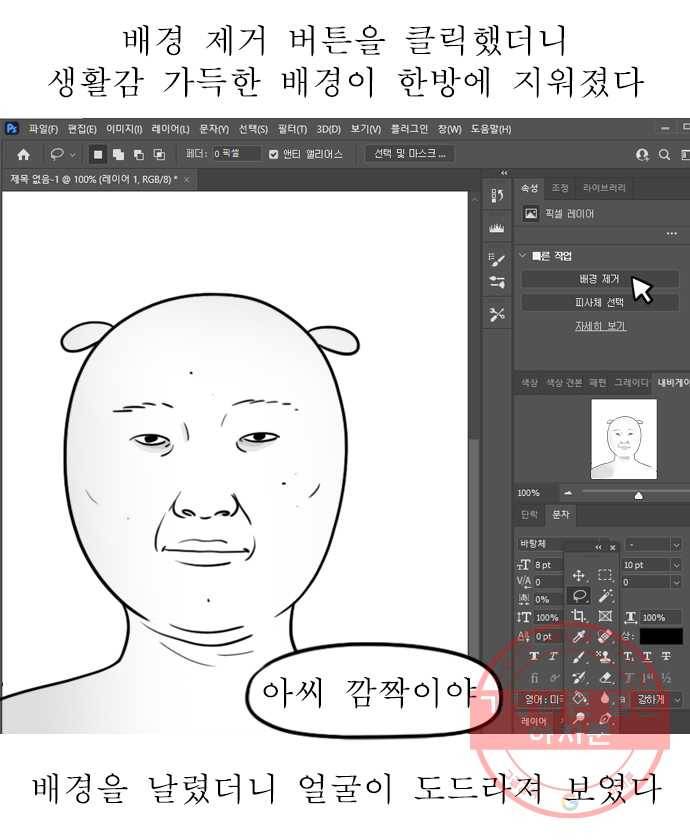Click the Navigator zoom out mountain icon
Viewport: 690px width, 840px height.
click(567, 493)
